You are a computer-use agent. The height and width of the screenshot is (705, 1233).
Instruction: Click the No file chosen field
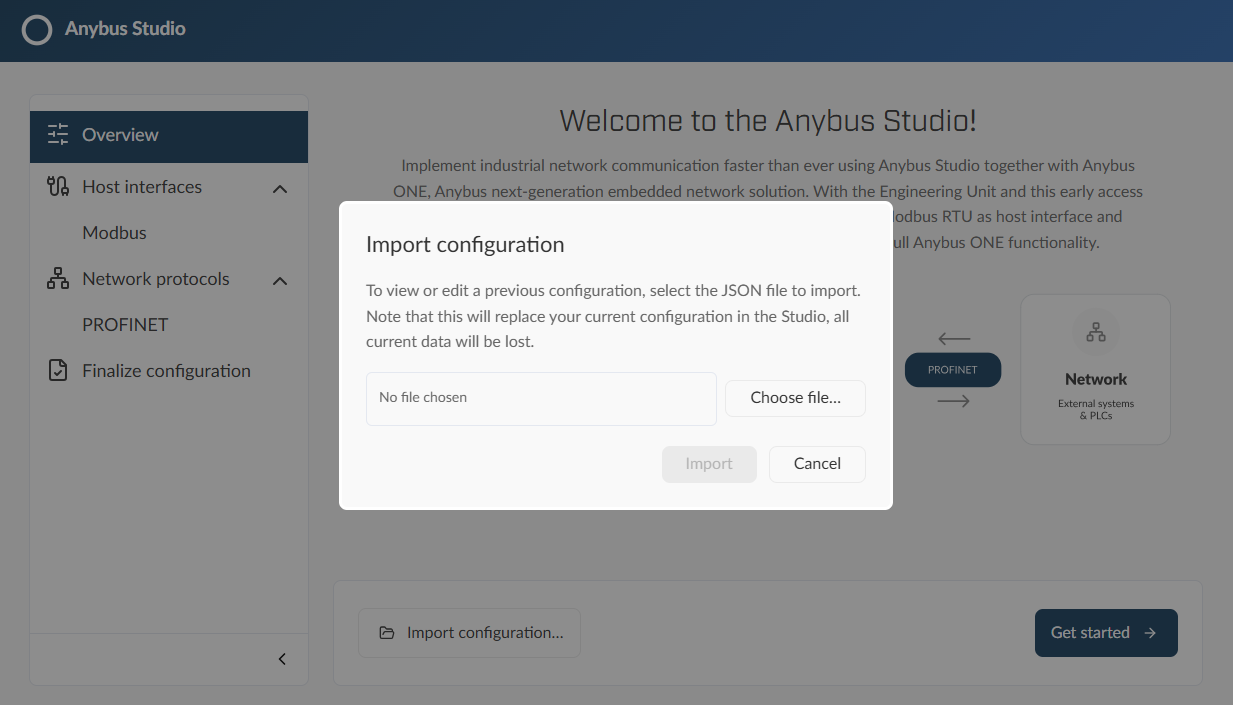pos(541,399)
